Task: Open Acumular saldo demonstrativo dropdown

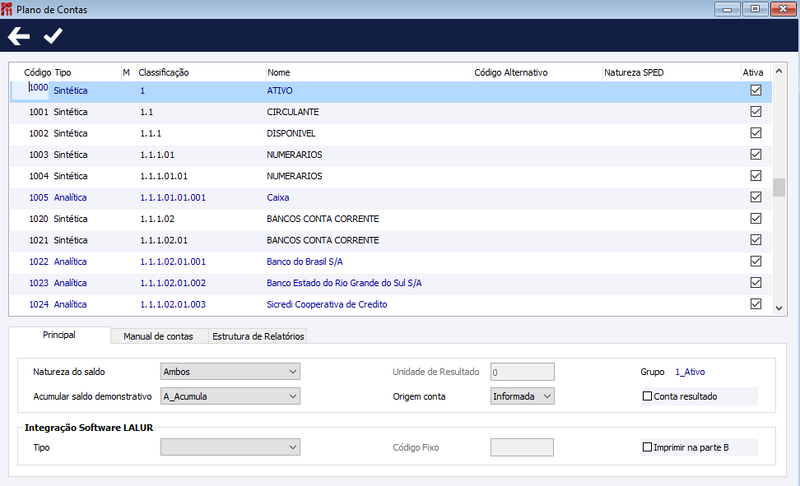Action: (x=230, y=396)
